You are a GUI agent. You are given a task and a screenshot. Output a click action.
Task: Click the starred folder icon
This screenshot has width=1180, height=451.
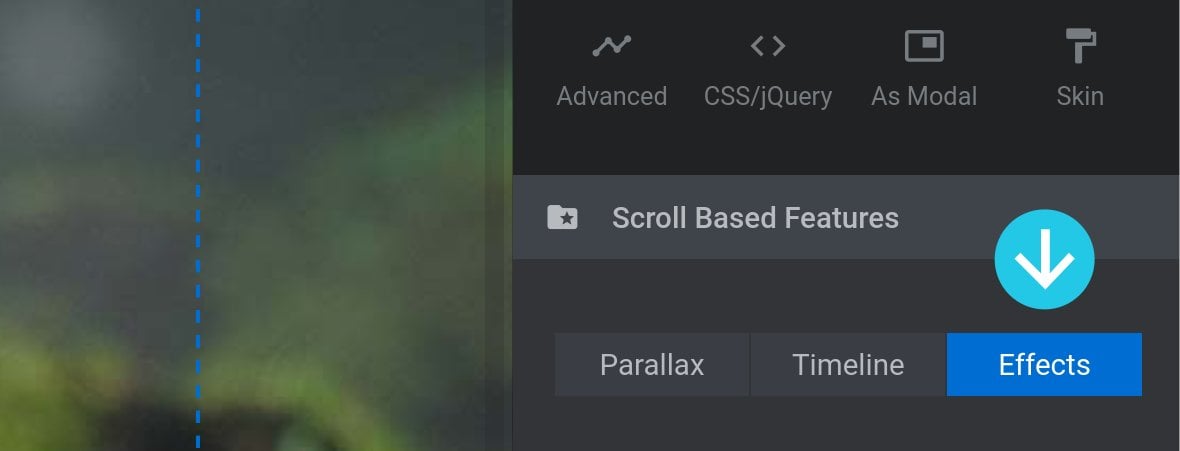[x=562, y=218]
